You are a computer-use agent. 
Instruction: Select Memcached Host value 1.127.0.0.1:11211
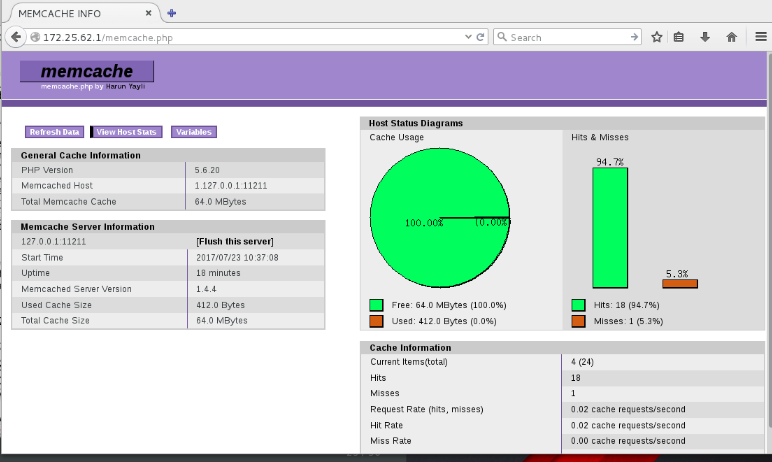(x=231, y=186)
